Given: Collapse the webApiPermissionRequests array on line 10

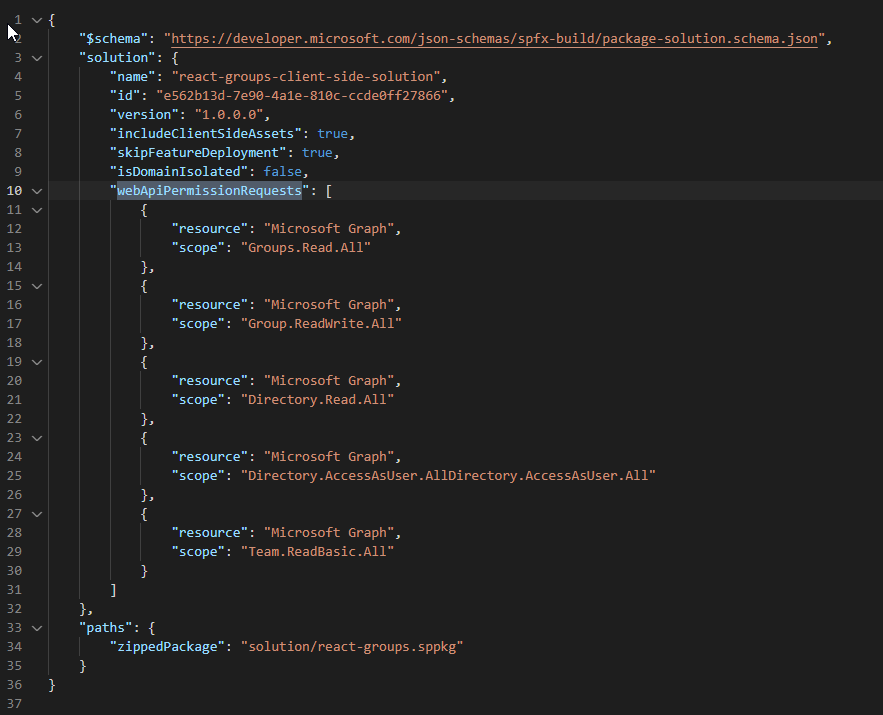Looking at the screenshot, I should tap(36, 190).
